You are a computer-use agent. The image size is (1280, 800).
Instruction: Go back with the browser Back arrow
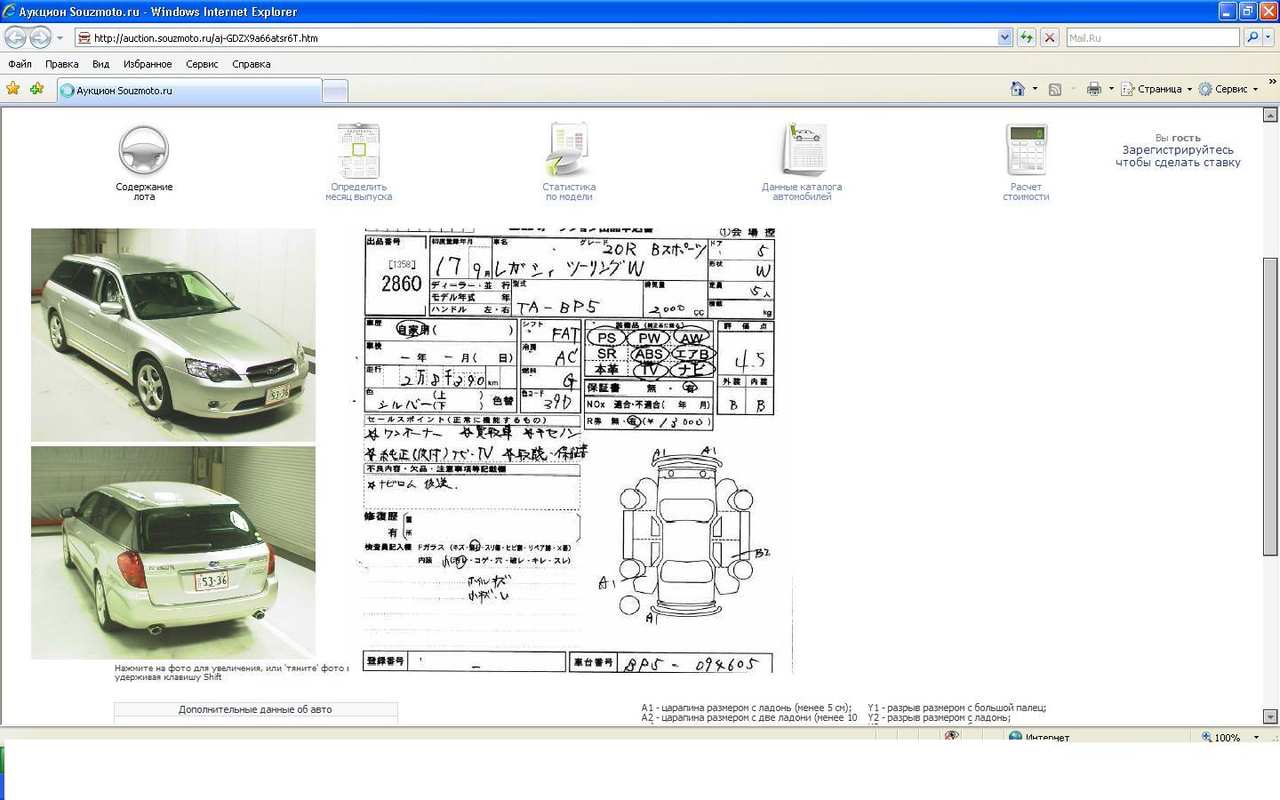click(15, 37)
